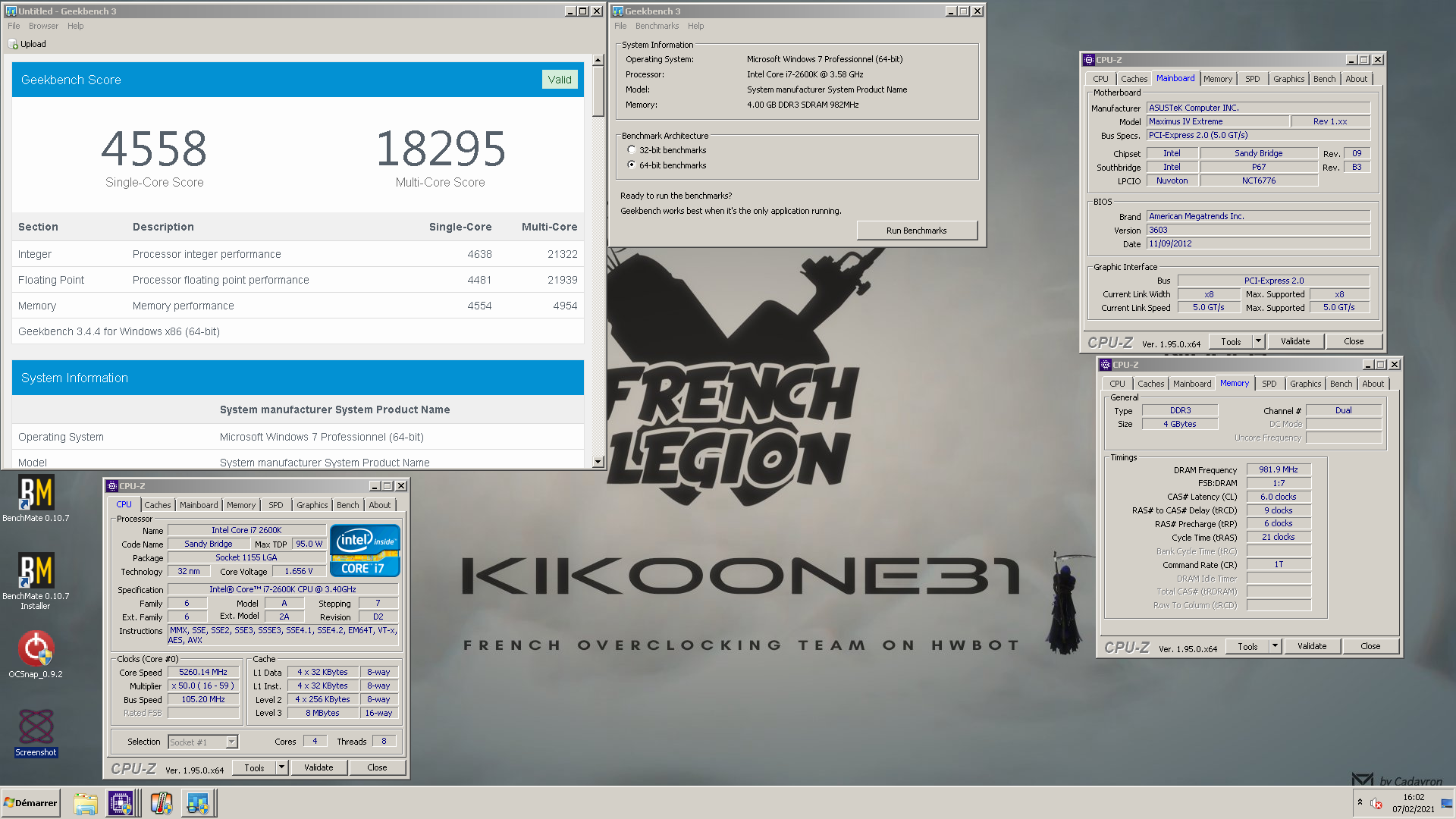
Task: Click Close button in CPU-Z CPU window
Action: [377, 767]
